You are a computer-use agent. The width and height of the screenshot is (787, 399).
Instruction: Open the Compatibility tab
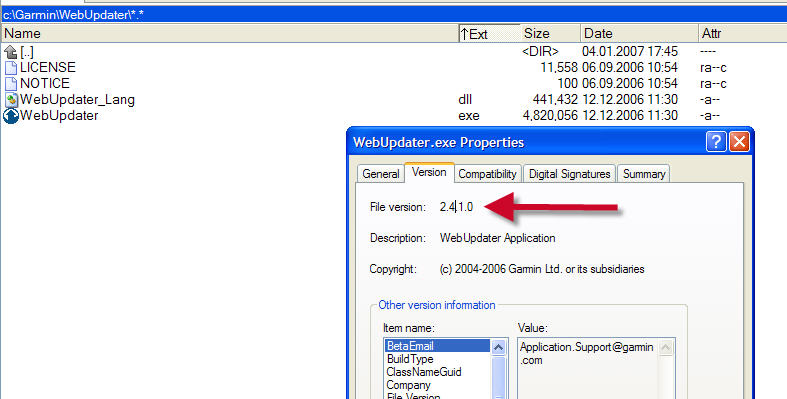click(487, 174)
